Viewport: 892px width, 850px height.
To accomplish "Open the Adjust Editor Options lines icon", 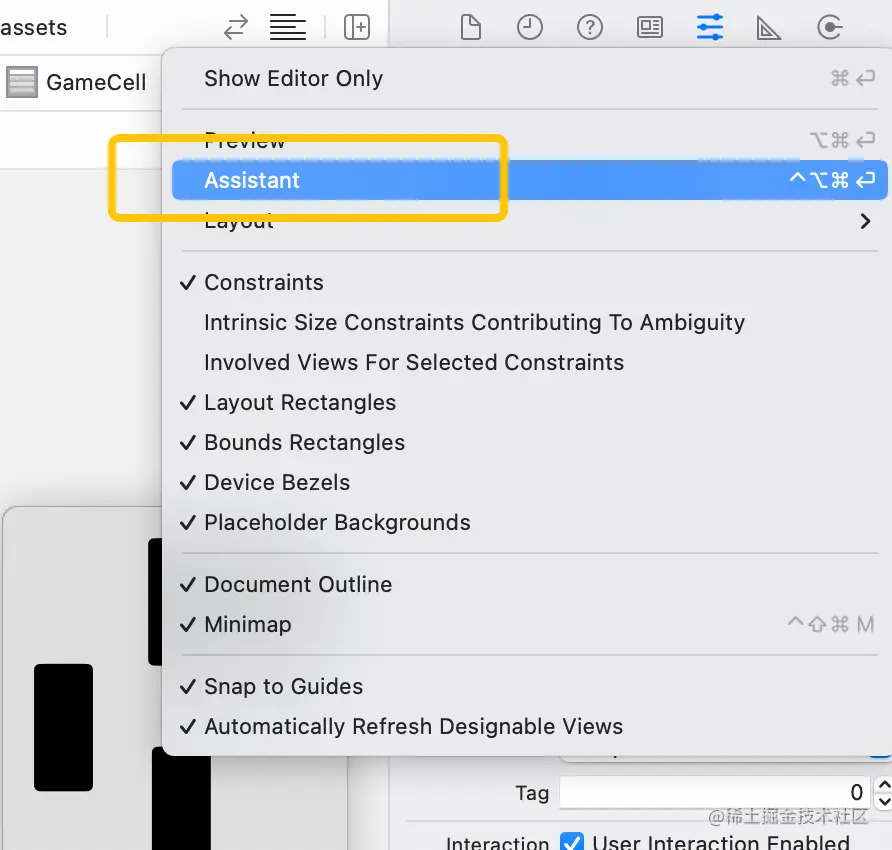I will click(287, 27).
